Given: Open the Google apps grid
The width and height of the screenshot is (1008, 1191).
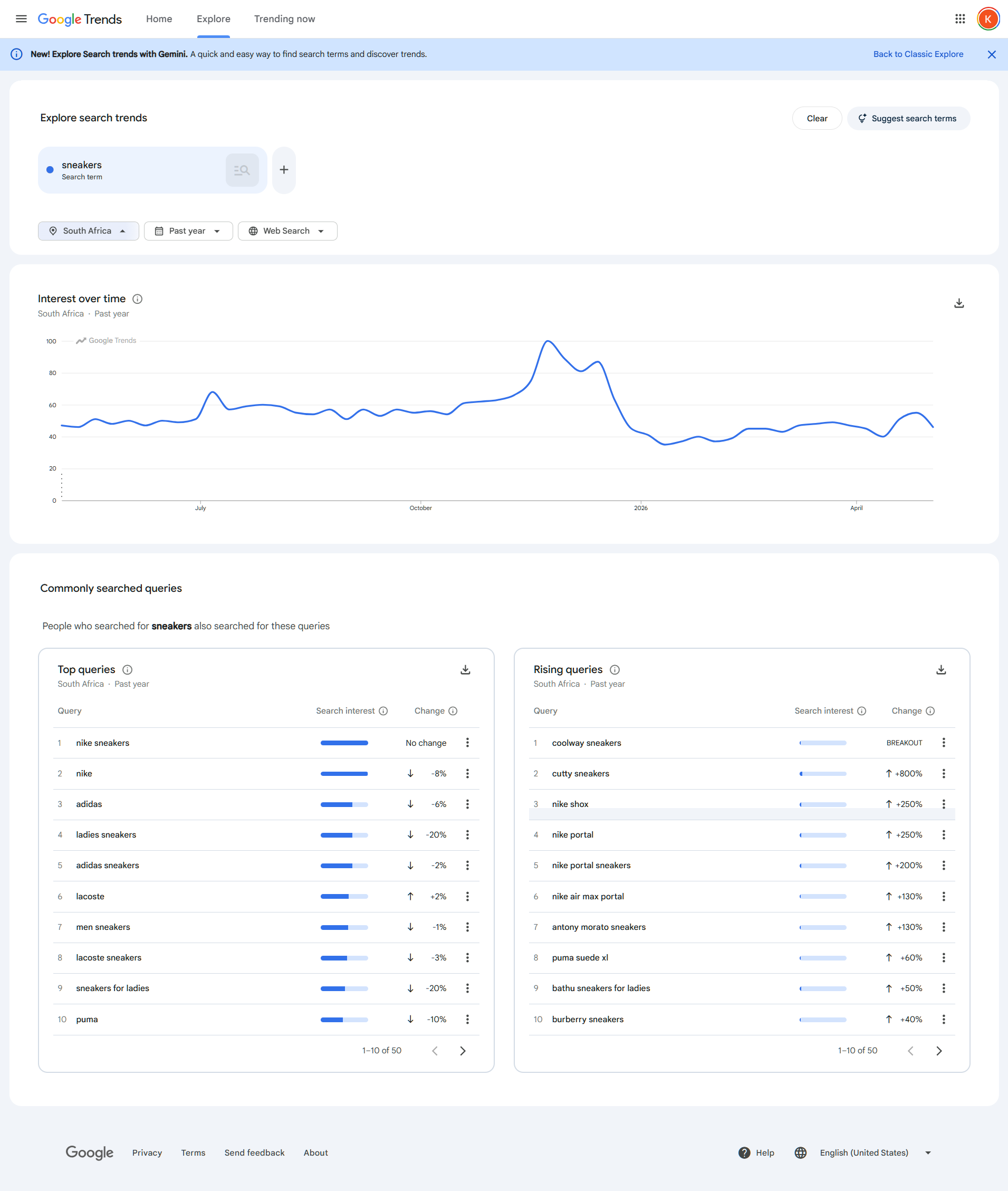Looking at the screenshot, I should pyautogui.click(x=959, y=19).
